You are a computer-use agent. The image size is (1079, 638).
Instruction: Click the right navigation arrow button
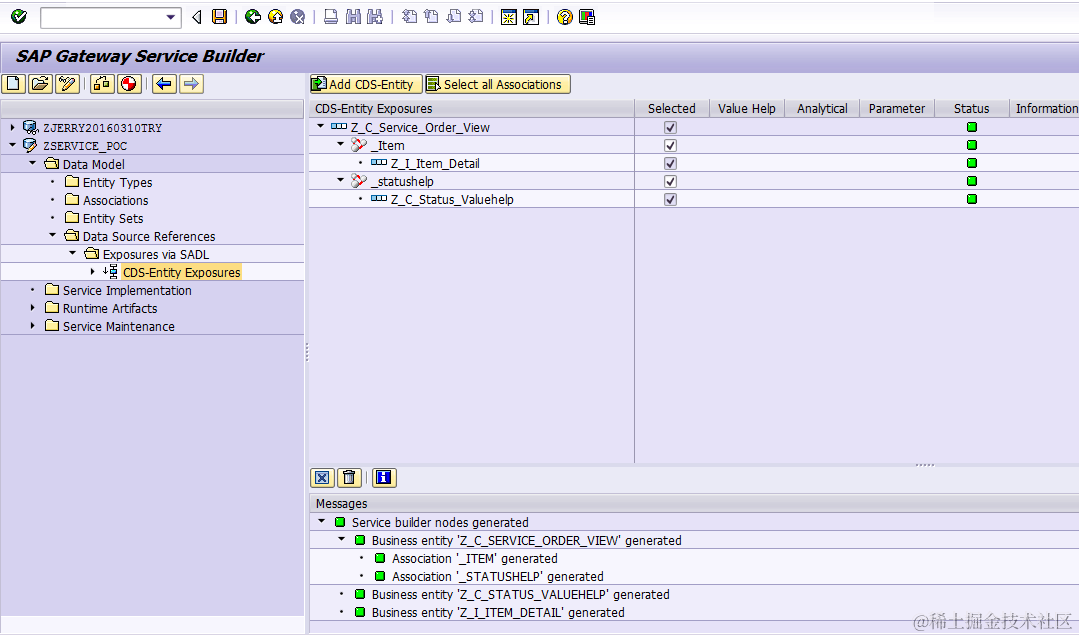tap(191, 84)
